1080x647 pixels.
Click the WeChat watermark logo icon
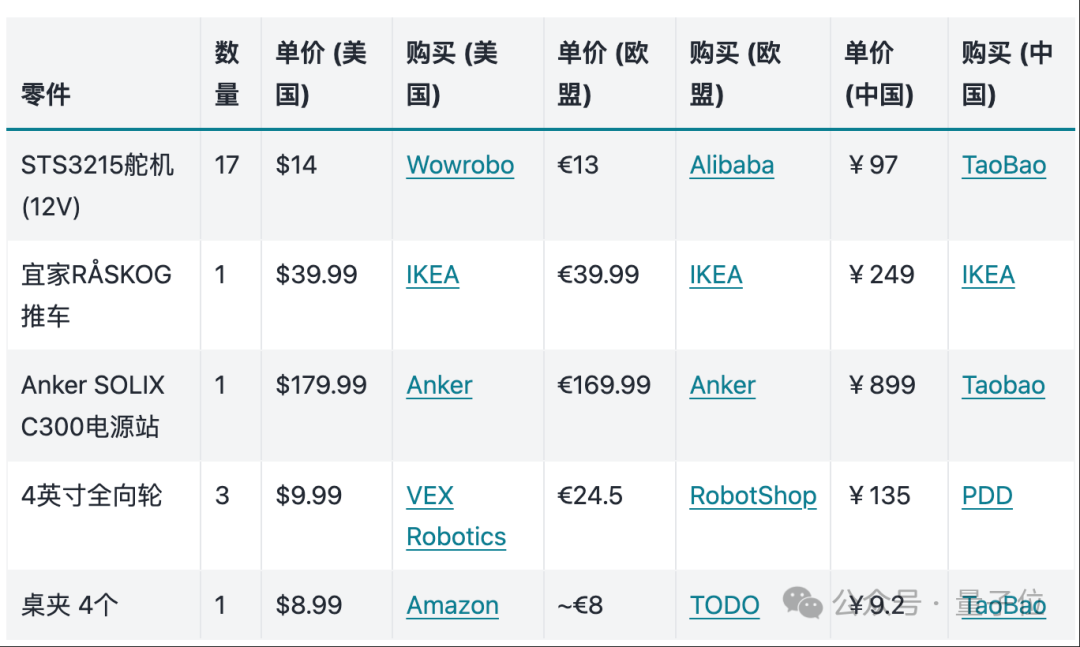click(x=802, y=603)
